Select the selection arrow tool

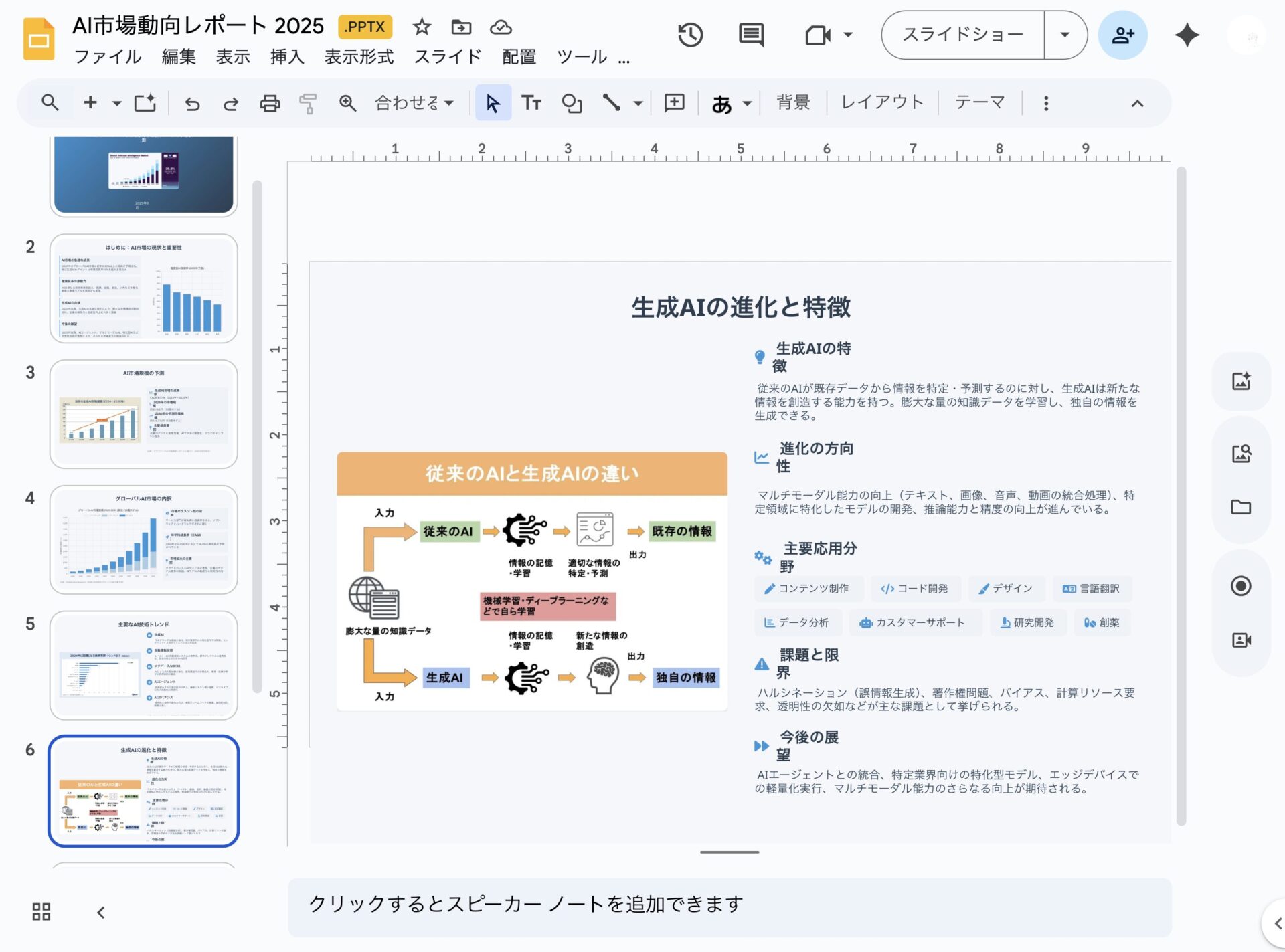[x=493, y=102]
